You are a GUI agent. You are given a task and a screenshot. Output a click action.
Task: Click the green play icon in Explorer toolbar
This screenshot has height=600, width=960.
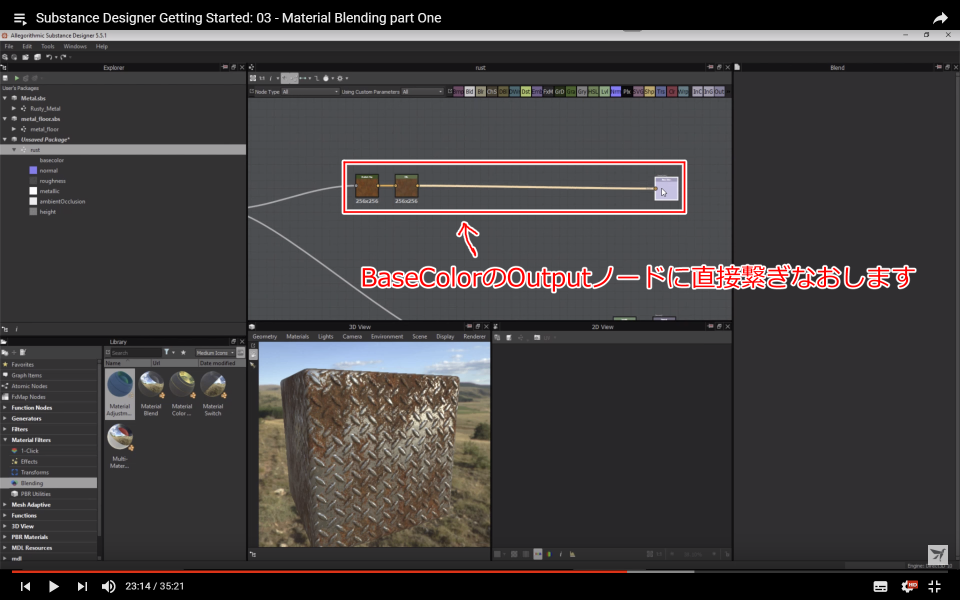click(x=17, y=78)
